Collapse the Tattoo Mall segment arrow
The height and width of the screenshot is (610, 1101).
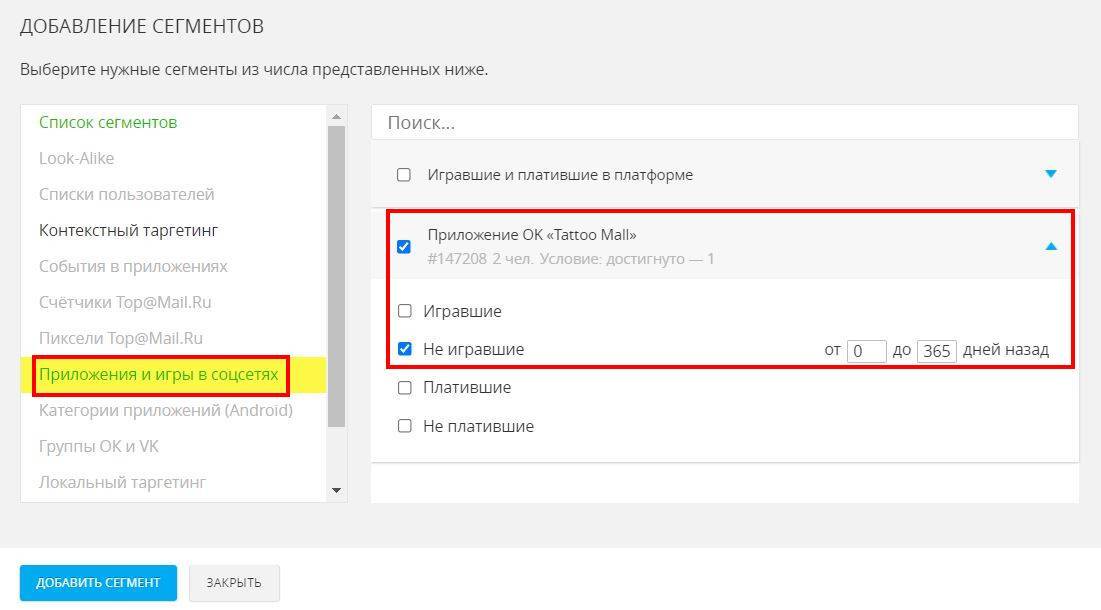click(1050, 246)
